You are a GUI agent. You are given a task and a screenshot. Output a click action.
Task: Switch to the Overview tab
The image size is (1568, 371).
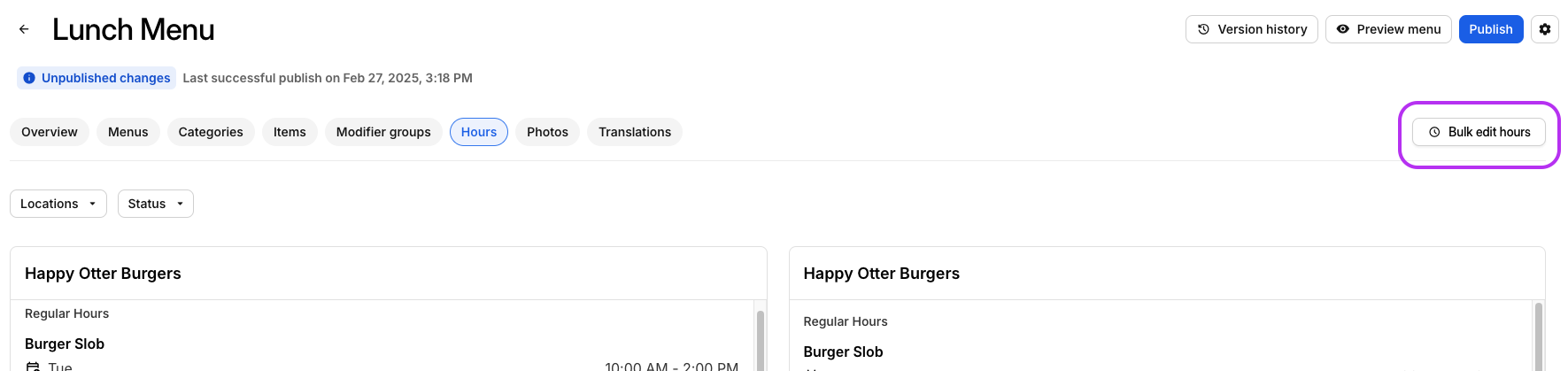coord(50,132)
